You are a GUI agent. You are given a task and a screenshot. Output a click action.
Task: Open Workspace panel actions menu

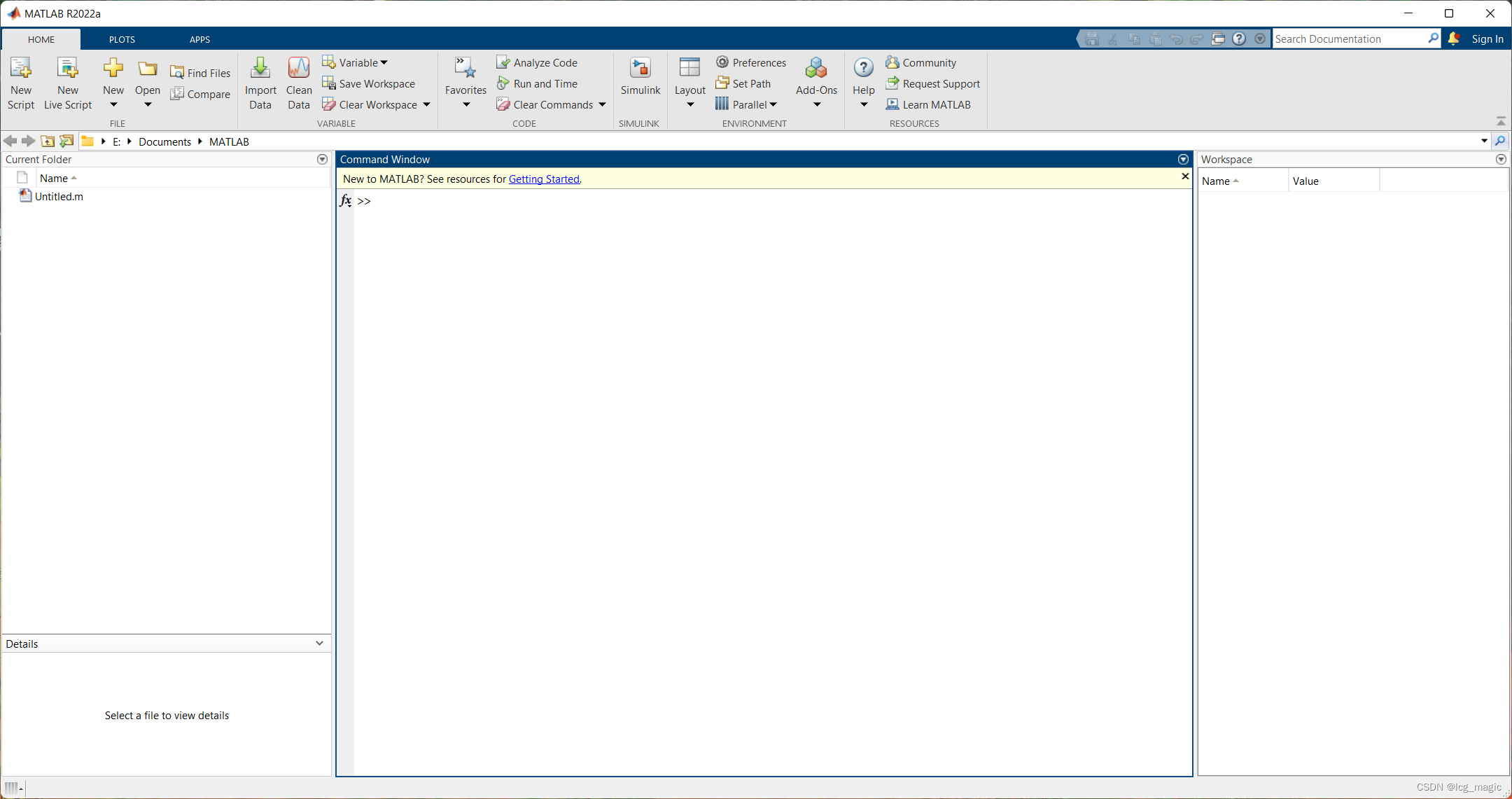click(x=1501, y=159)
